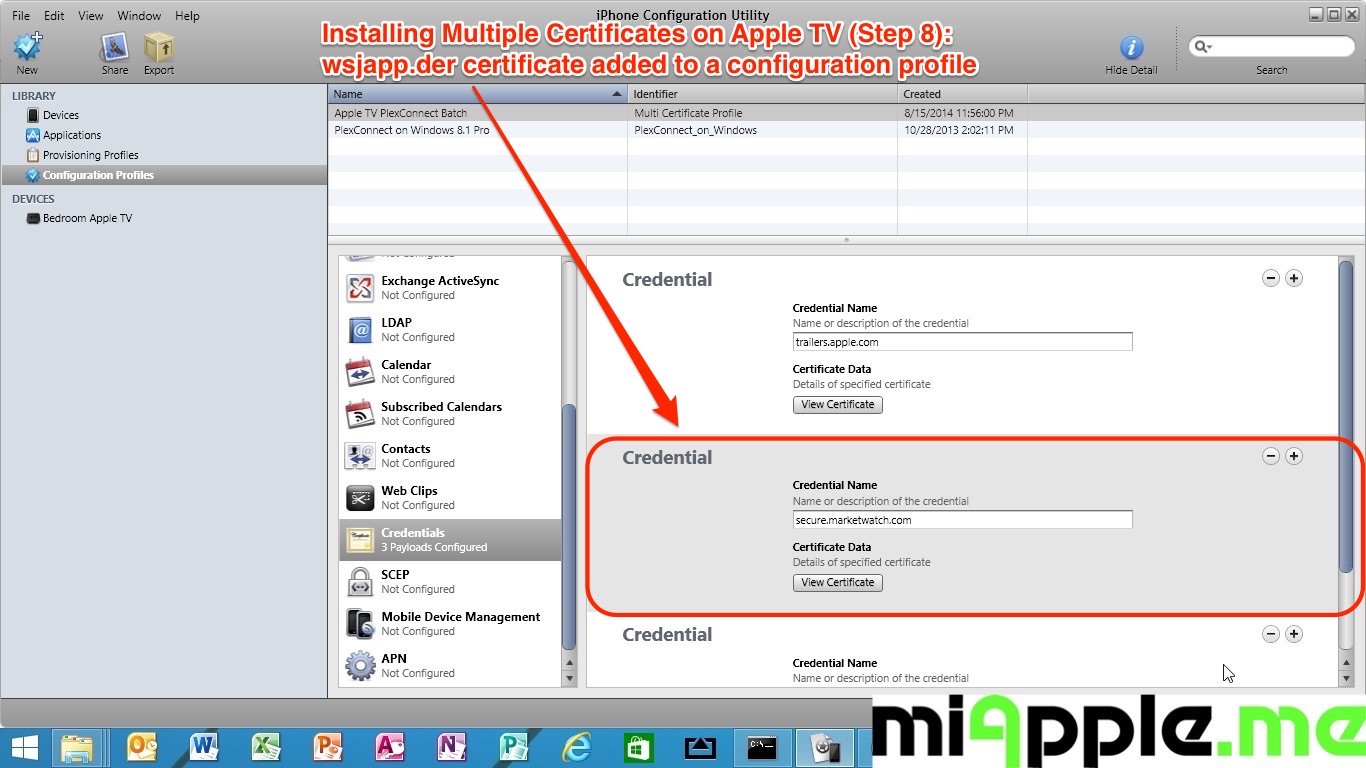Image resolution: width=1366 pixels, height=768 pixels.
Task: Select the APN payload
Action: [x=394, y=665]
